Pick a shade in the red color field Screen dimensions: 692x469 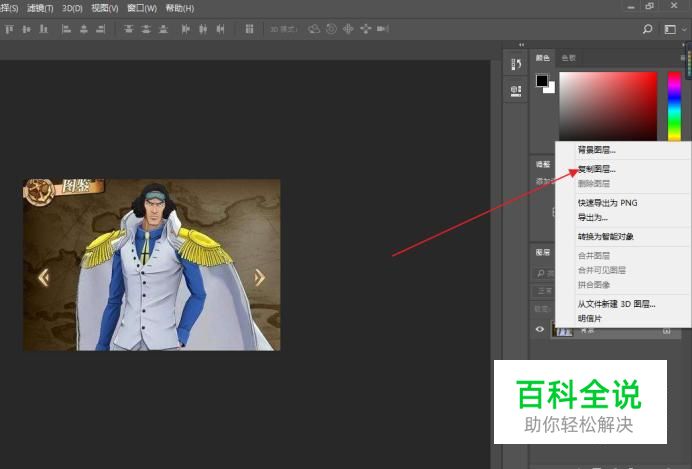point(608,106)
